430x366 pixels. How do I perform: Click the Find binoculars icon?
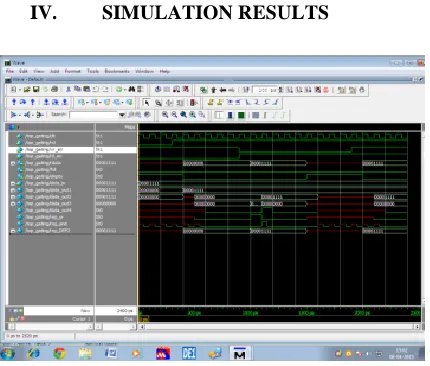(132, 89)
